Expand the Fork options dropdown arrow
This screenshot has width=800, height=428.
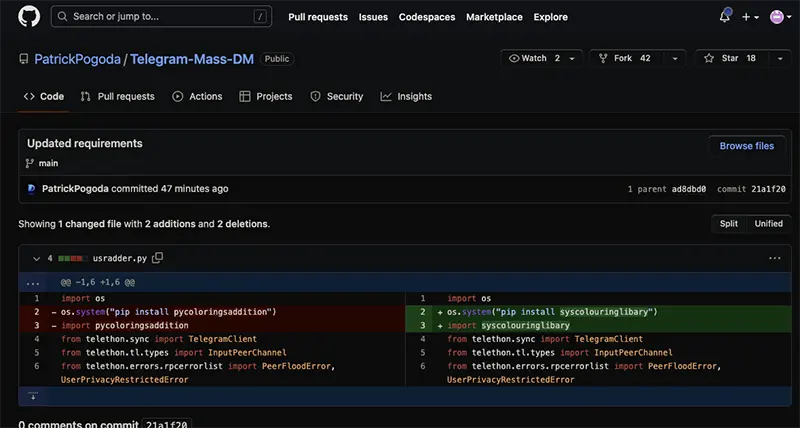coord(675,59)
